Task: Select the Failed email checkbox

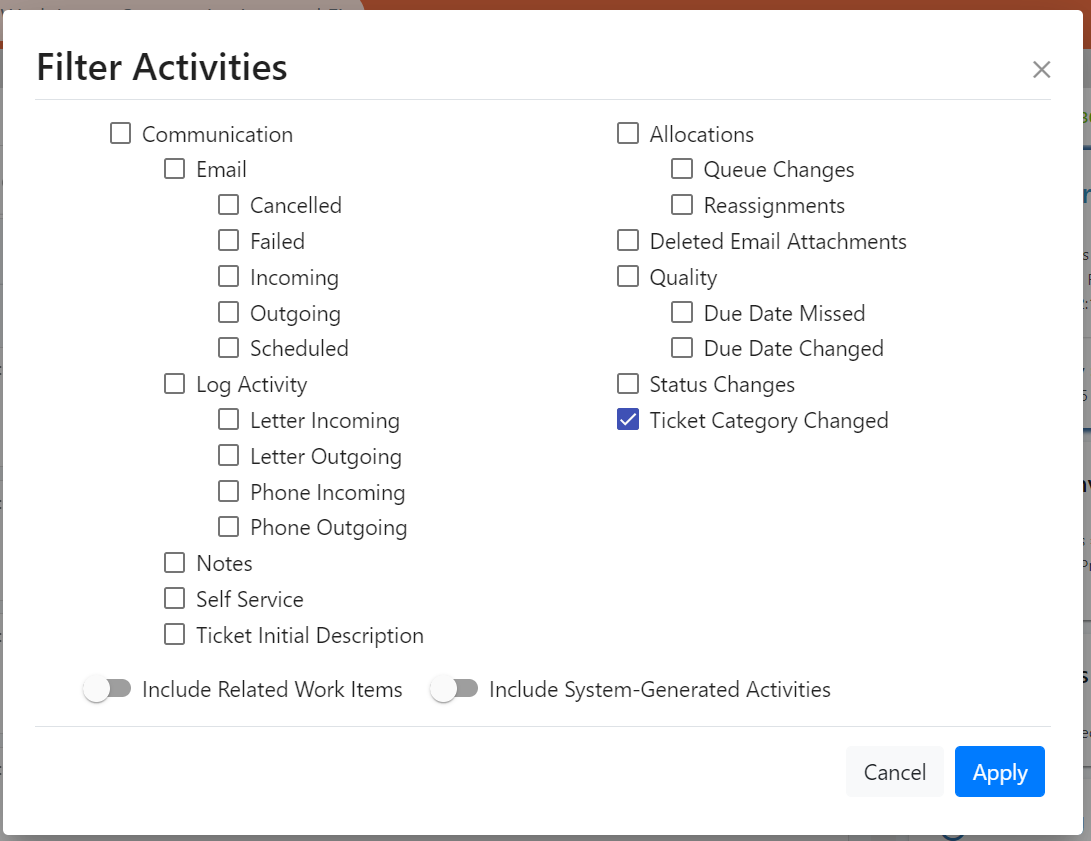Action: 229,241
